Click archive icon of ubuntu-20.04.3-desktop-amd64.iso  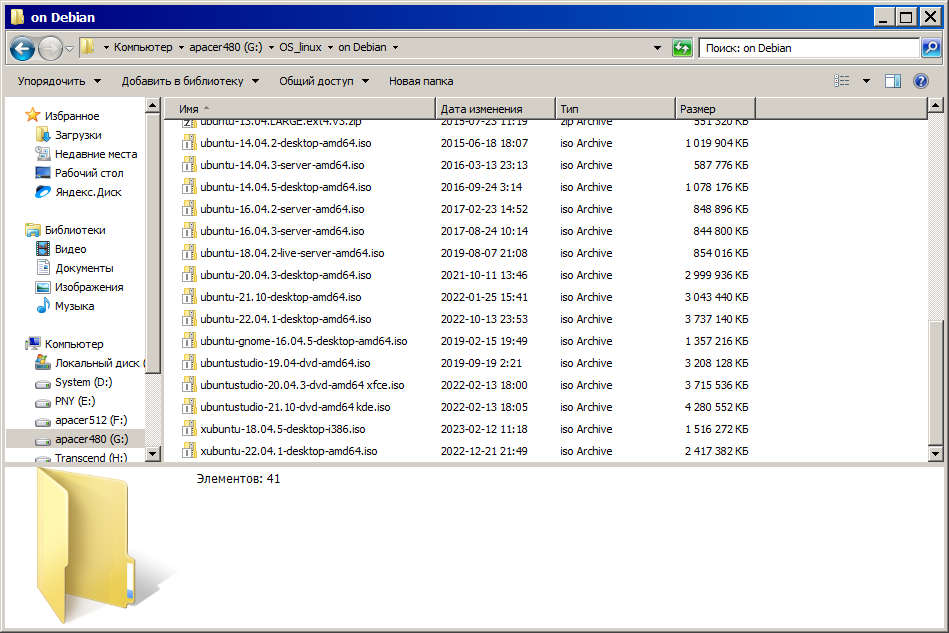189,275
